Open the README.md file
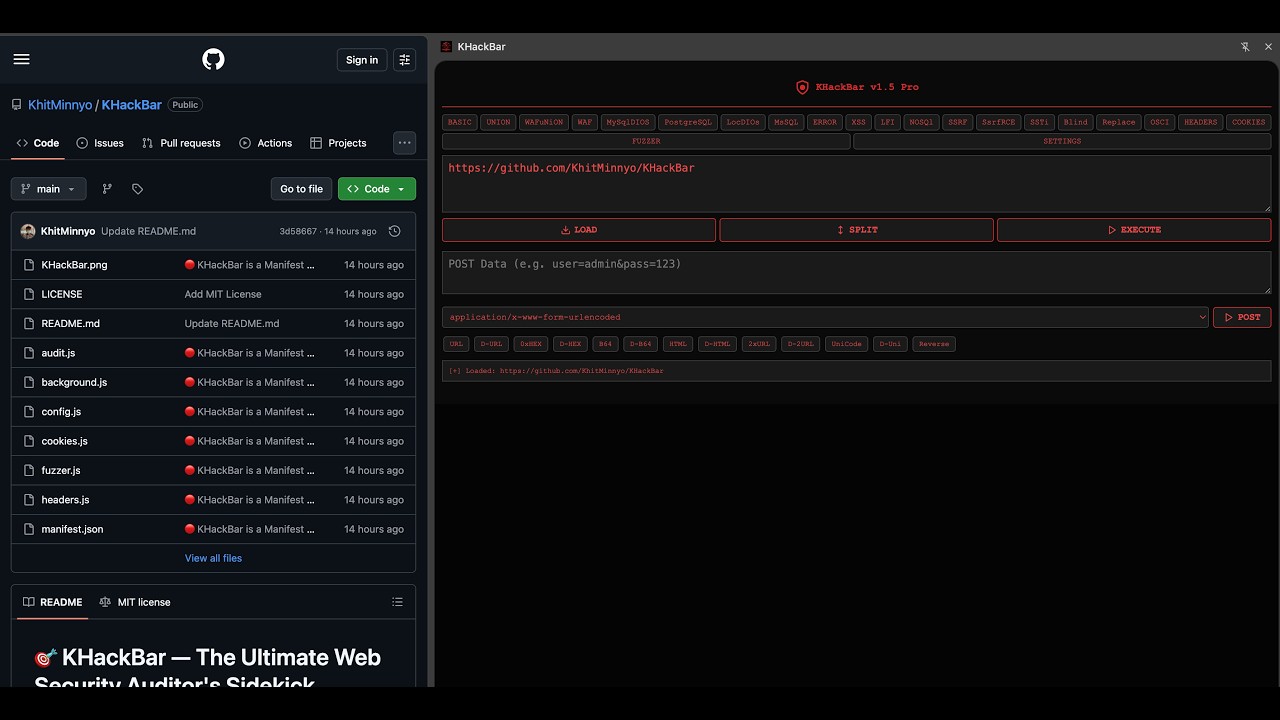This screenshot has height=720, width=1280. 70,324
